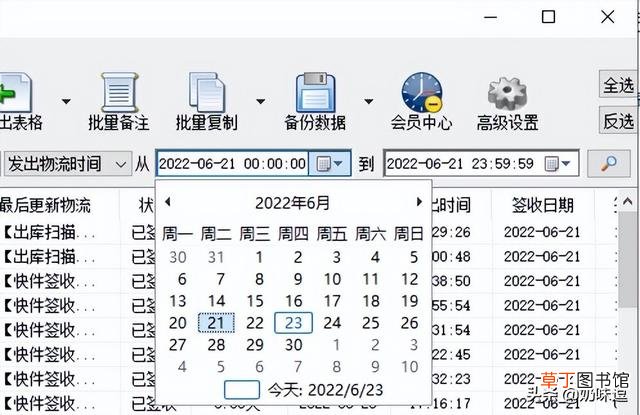This screenshot has width=640, height=415.
Task: Click the 反选 button
Action: (x=618, y=121)
